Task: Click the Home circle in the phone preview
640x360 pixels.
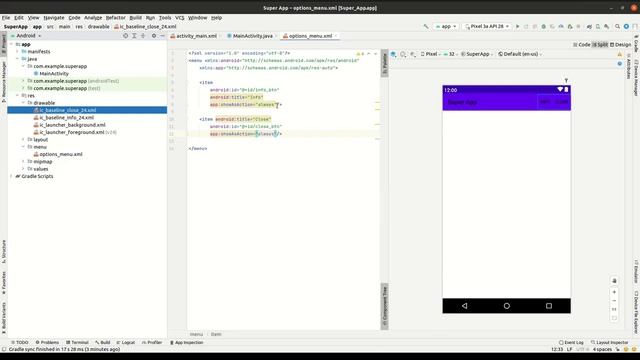Action: click(x=507, y=306)
